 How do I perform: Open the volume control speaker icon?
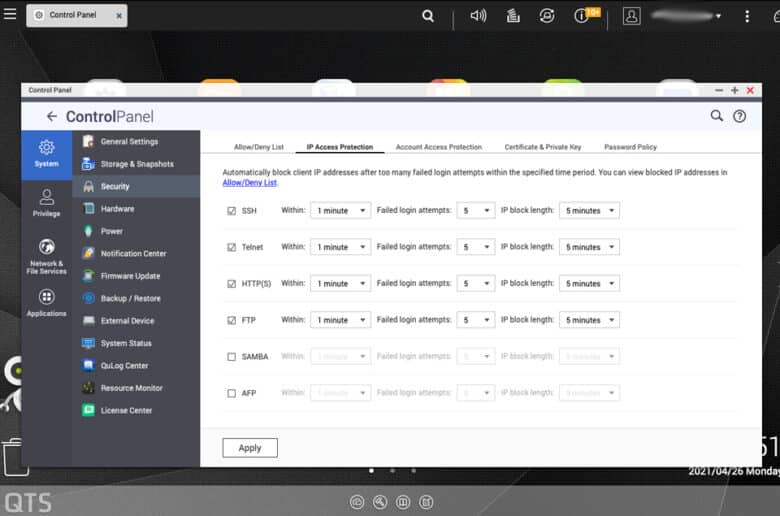(478, 16)
